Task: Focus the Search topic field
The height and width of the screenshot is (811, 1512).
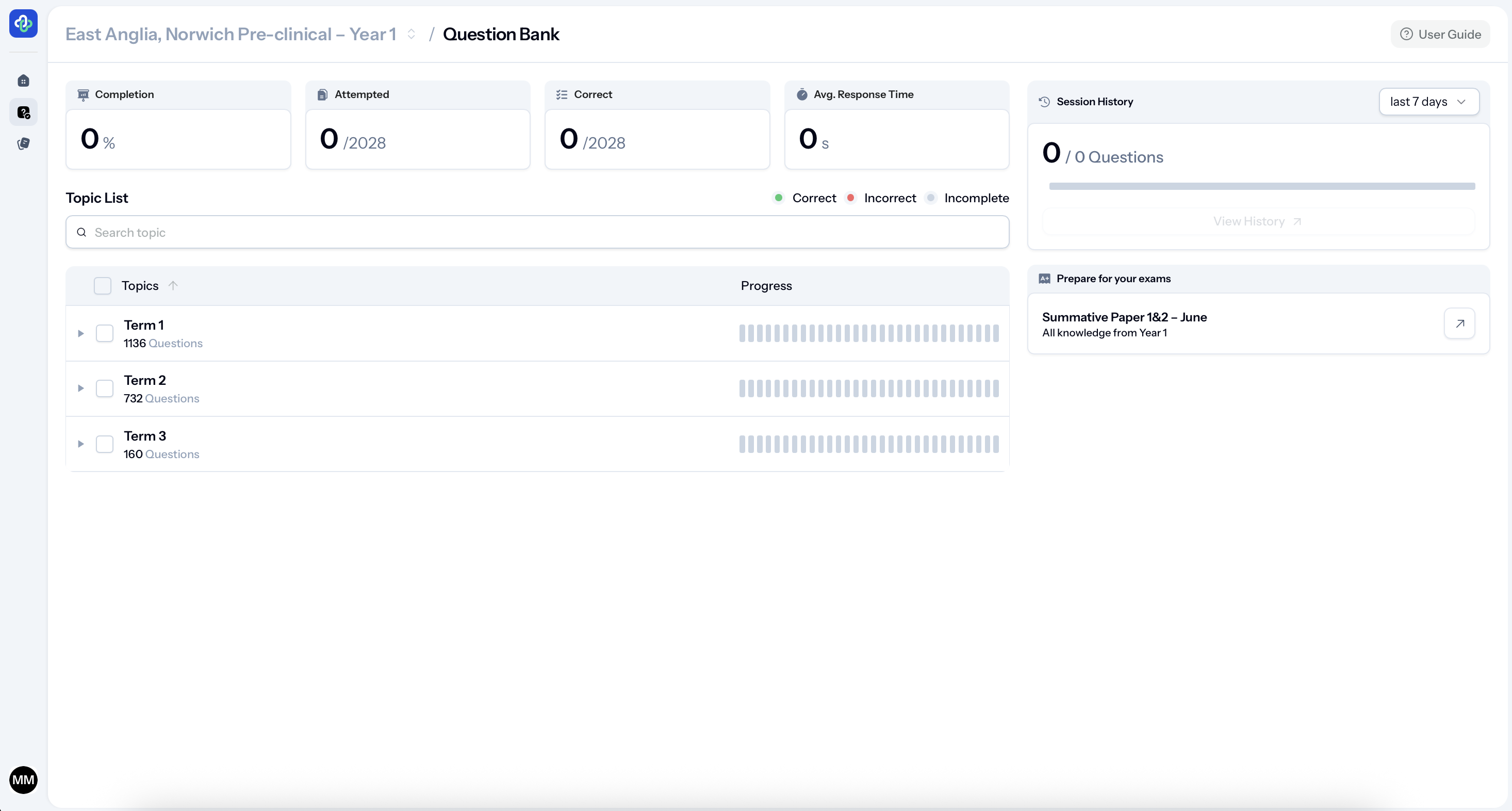Action: pyautogui.click(x=537, y=232)
